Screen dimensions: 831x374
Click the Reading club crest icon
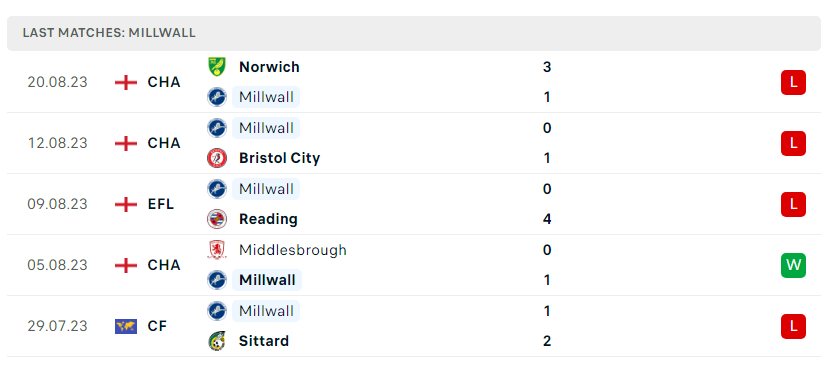[217, 219]
